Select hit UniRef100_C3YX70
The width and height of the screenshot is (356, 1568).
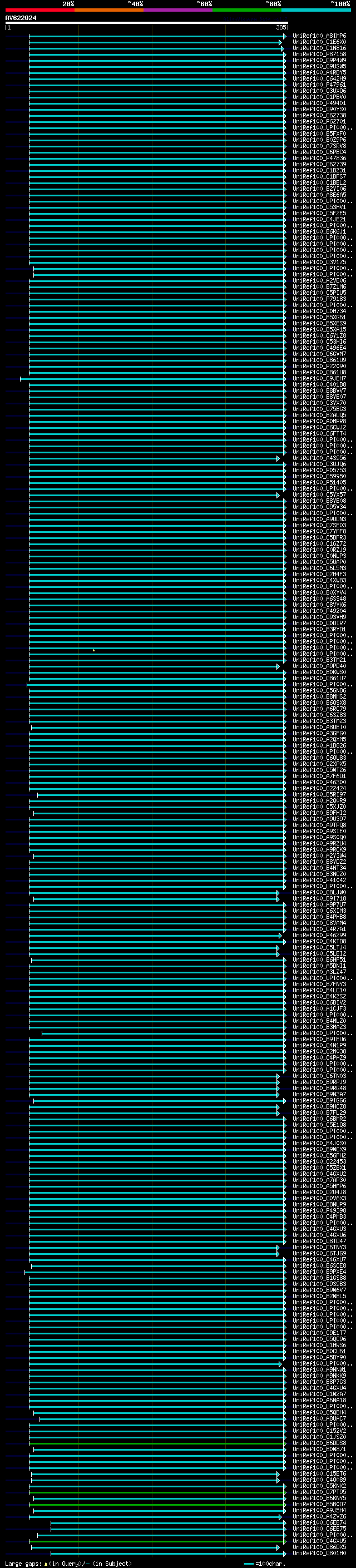319,403
